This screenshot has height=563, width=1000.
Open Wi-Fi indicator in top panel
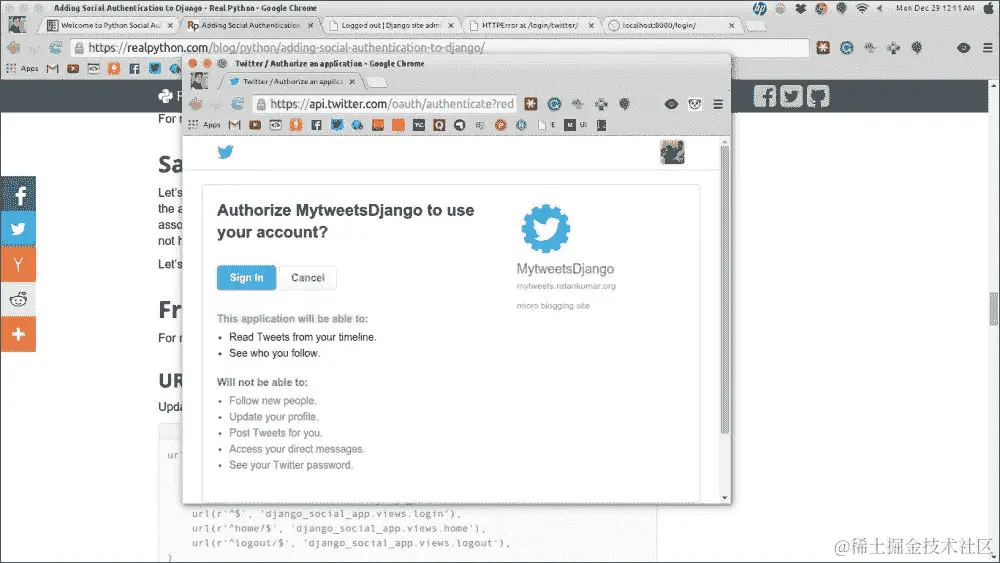coord(862,8)
